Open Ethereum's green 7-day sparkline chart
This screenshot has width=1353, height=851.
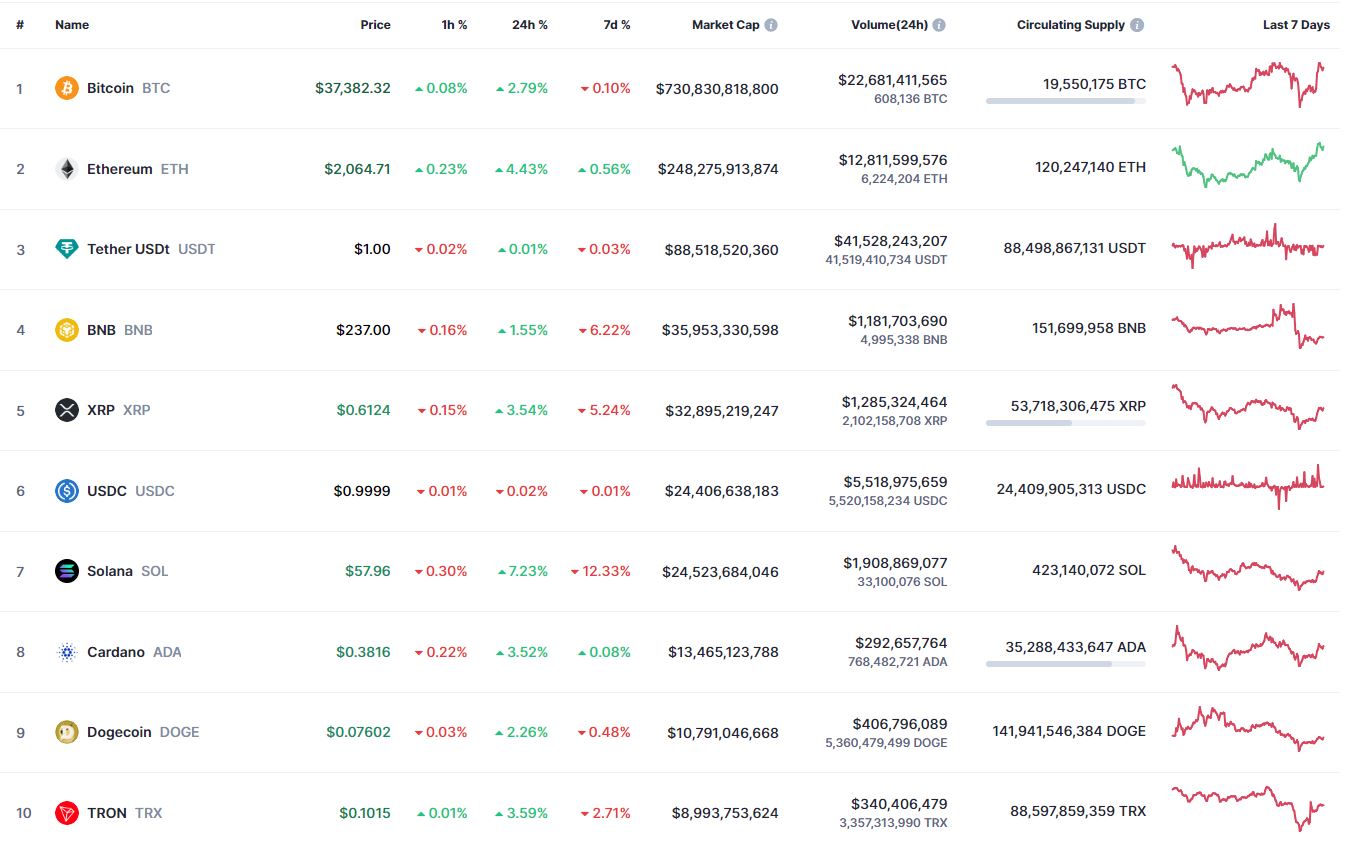pos(1249,165)
